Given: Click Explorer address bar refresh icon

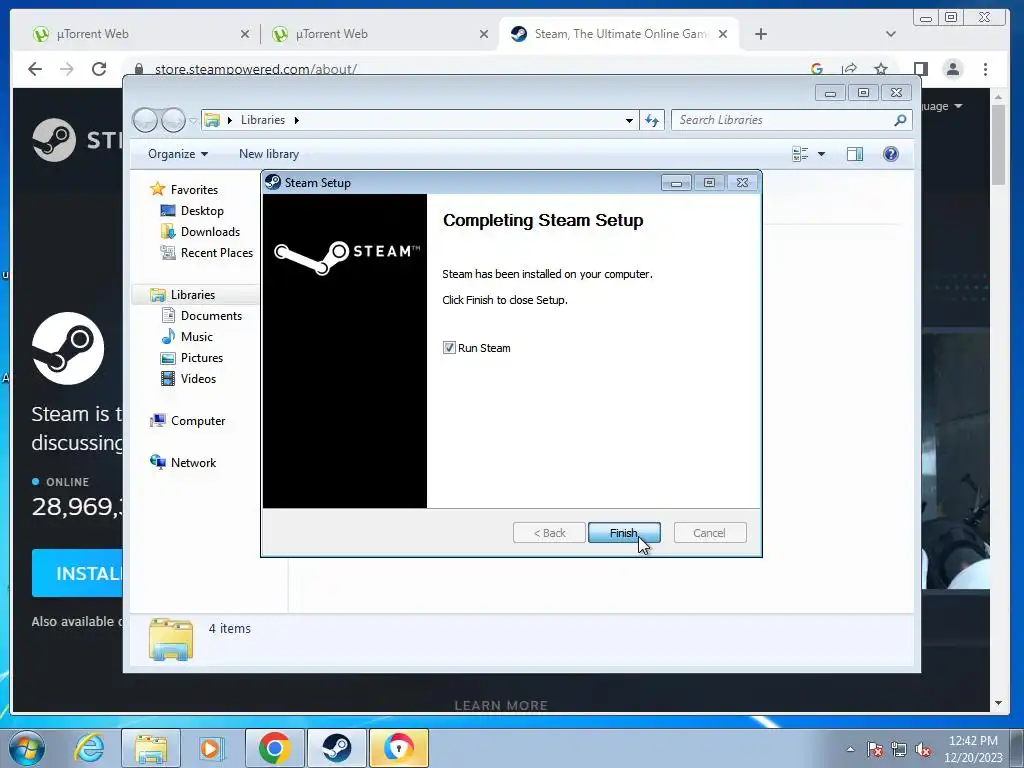Looking at the screenshot, I should pyautogui.click(x=652, y=120).
